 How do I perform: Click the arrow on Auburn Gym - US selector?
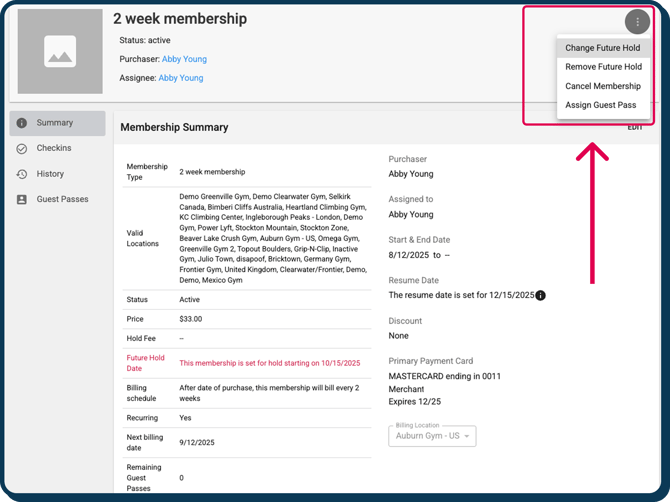(x=467, y=437)
